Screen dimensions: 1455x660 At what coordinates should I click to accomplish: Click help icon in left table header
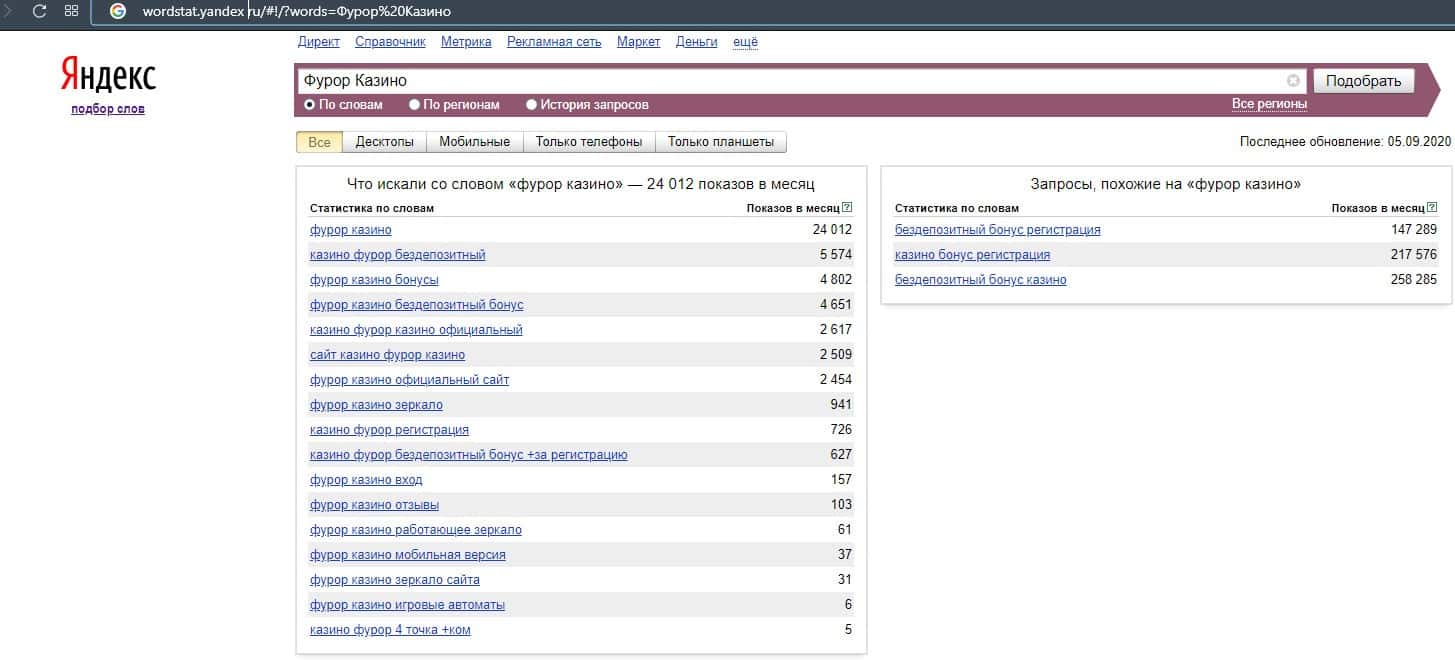pyautogui.click(x=847, y=208)
